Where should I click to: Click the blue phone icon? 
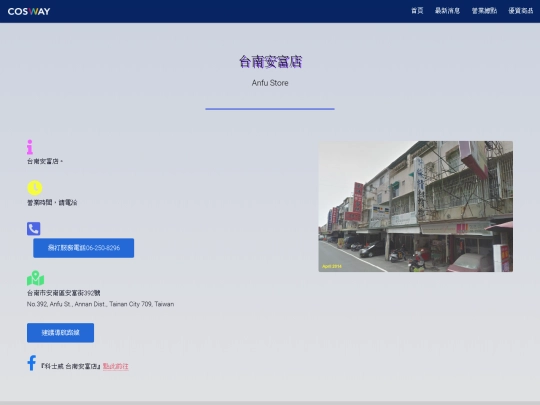click(x=33, y=229)
